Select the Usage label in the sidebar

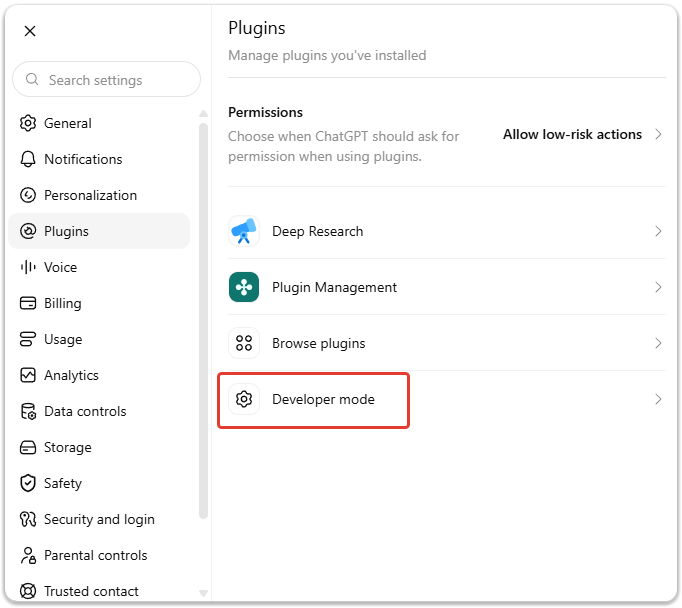(x=63, y=339)
